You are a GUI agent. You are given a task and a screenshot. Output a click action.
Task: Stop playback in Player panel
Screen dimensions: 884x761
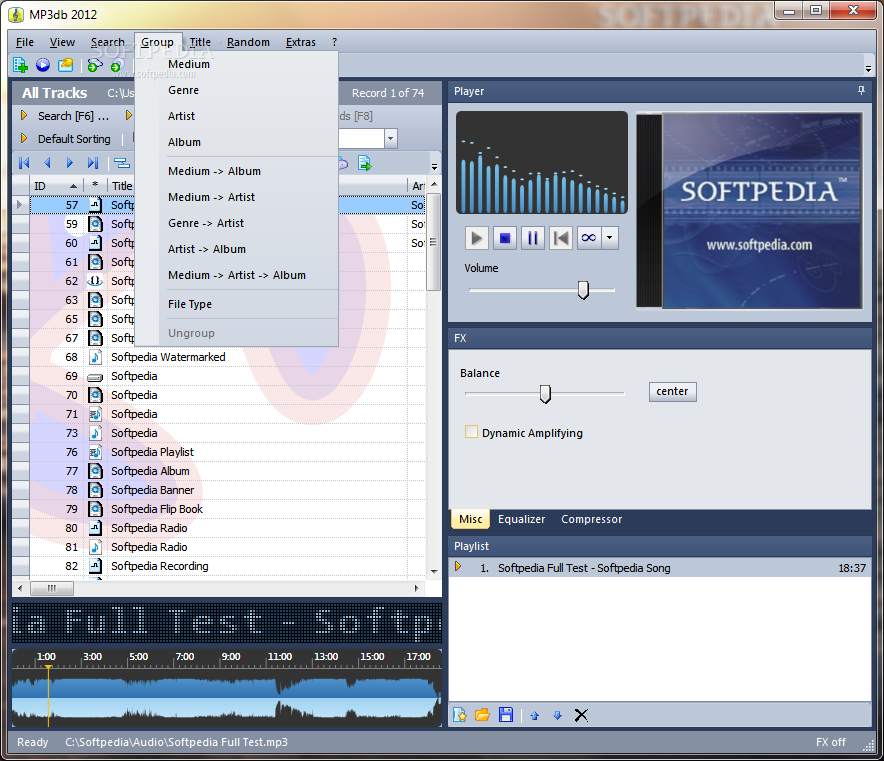pyautogui.click(x=505, y=238)
